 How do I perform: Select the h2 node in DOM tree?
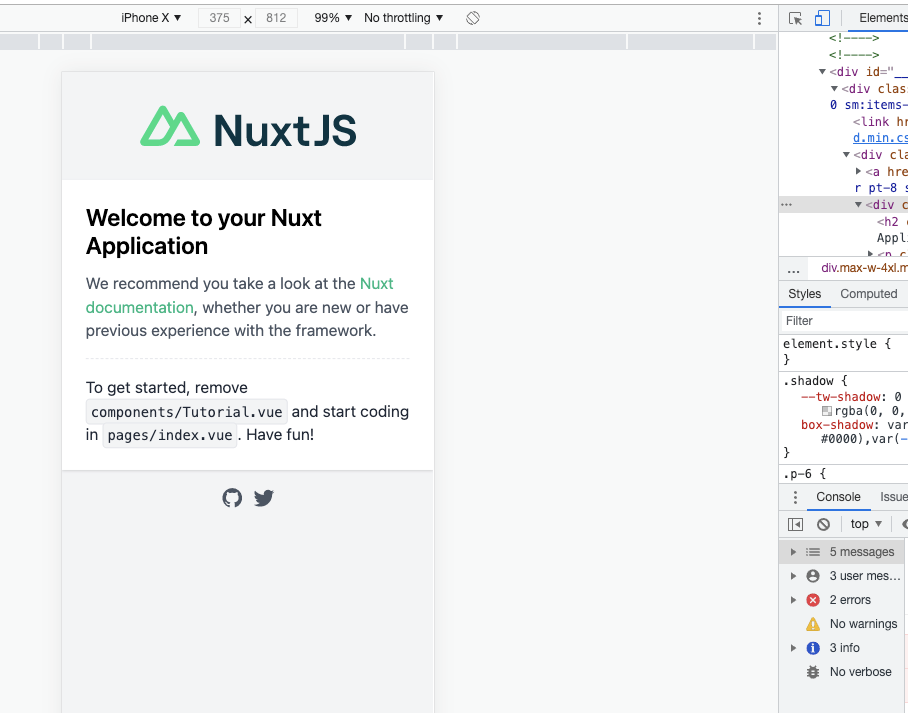point(892,221)
